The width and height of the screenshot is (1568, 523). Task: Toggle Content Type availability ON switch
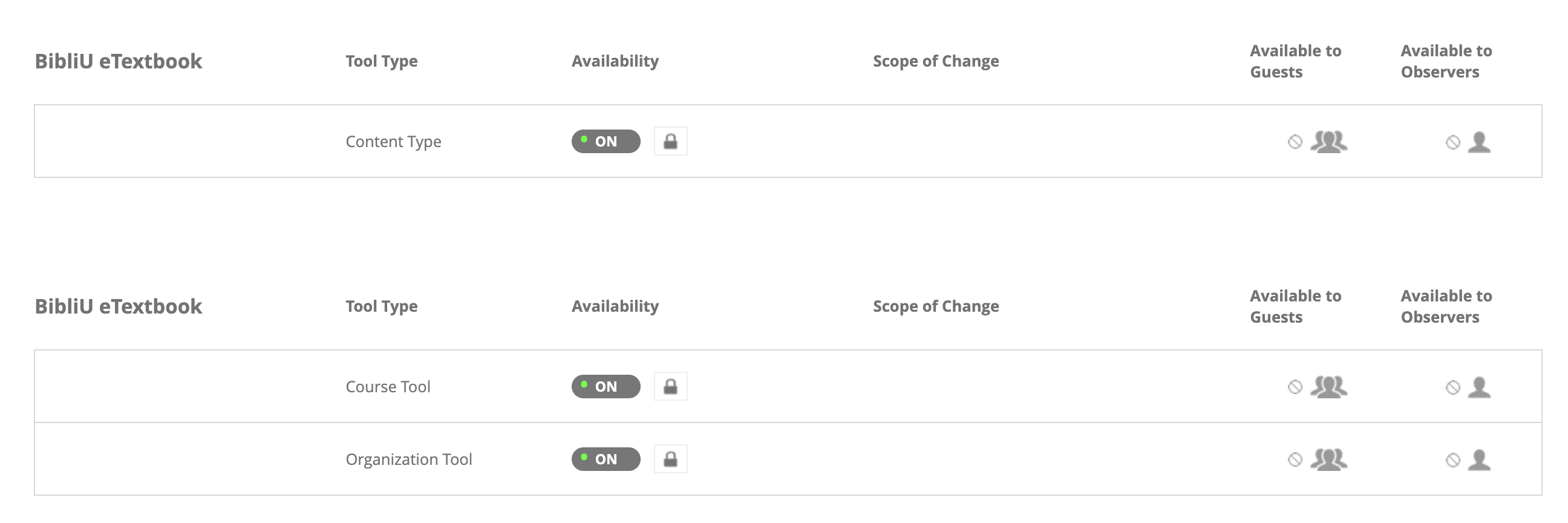tap(606, 141)
